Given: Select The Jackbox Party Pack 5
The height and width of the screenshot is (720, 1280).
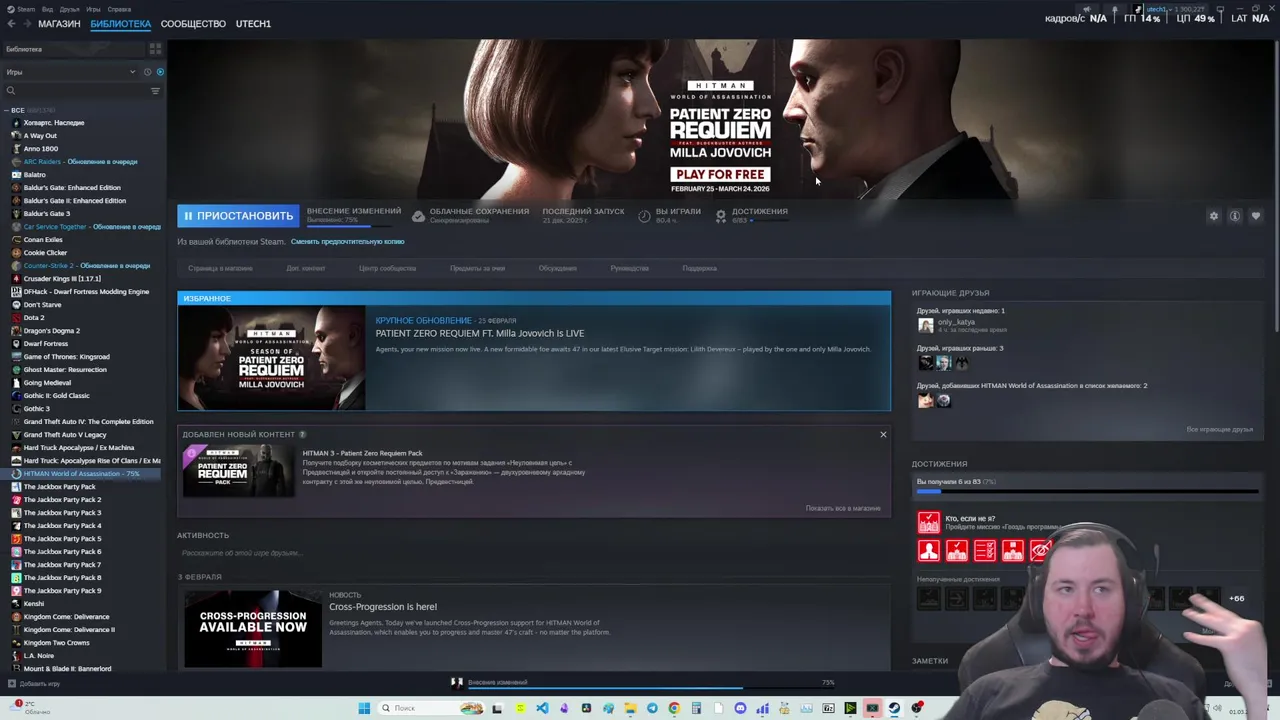Looking at the screenshot, I should [x=62, y=539].
